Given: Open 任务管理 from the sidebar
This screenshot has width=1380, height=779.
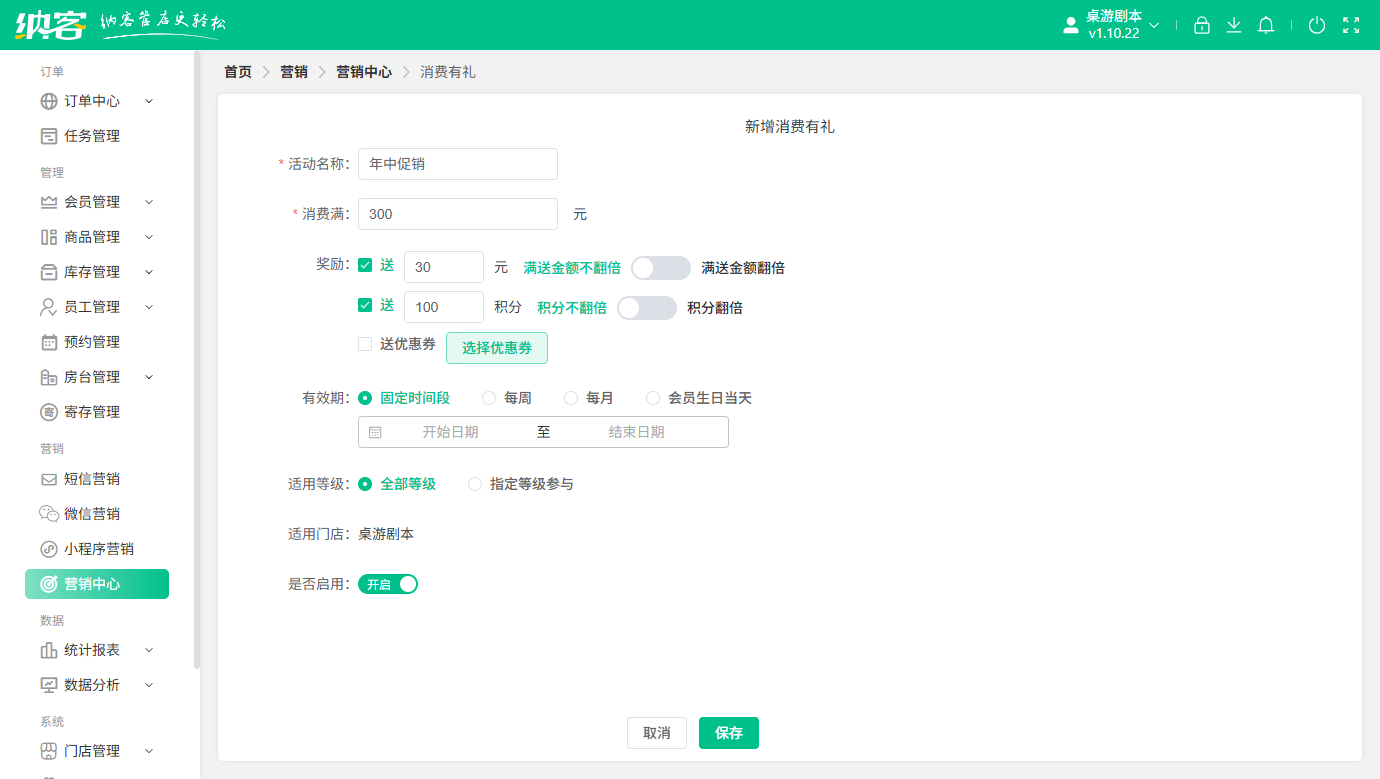Looking at the screenshot, I should click(89, 135).
